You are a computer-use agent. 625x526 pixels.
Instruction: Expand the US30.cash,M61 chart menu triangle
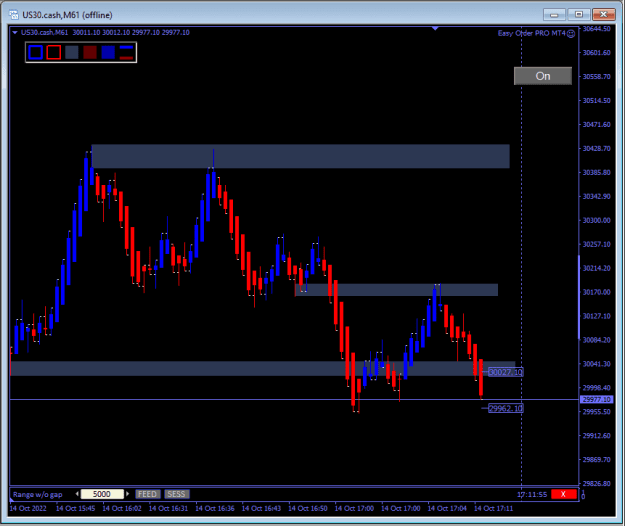[15, 33]
